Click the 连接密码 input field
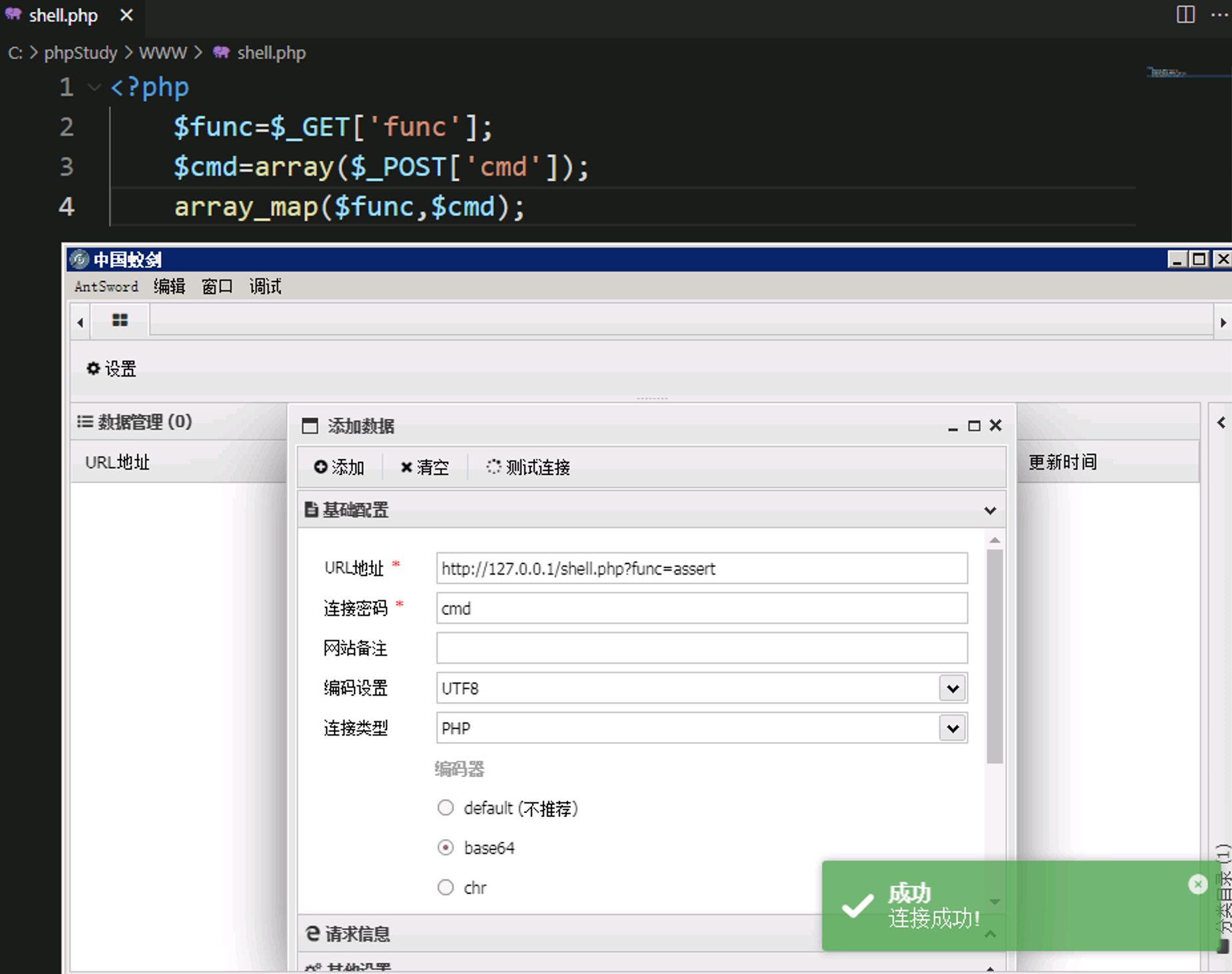The image size is (1232, 974). (x=702, y=609)
